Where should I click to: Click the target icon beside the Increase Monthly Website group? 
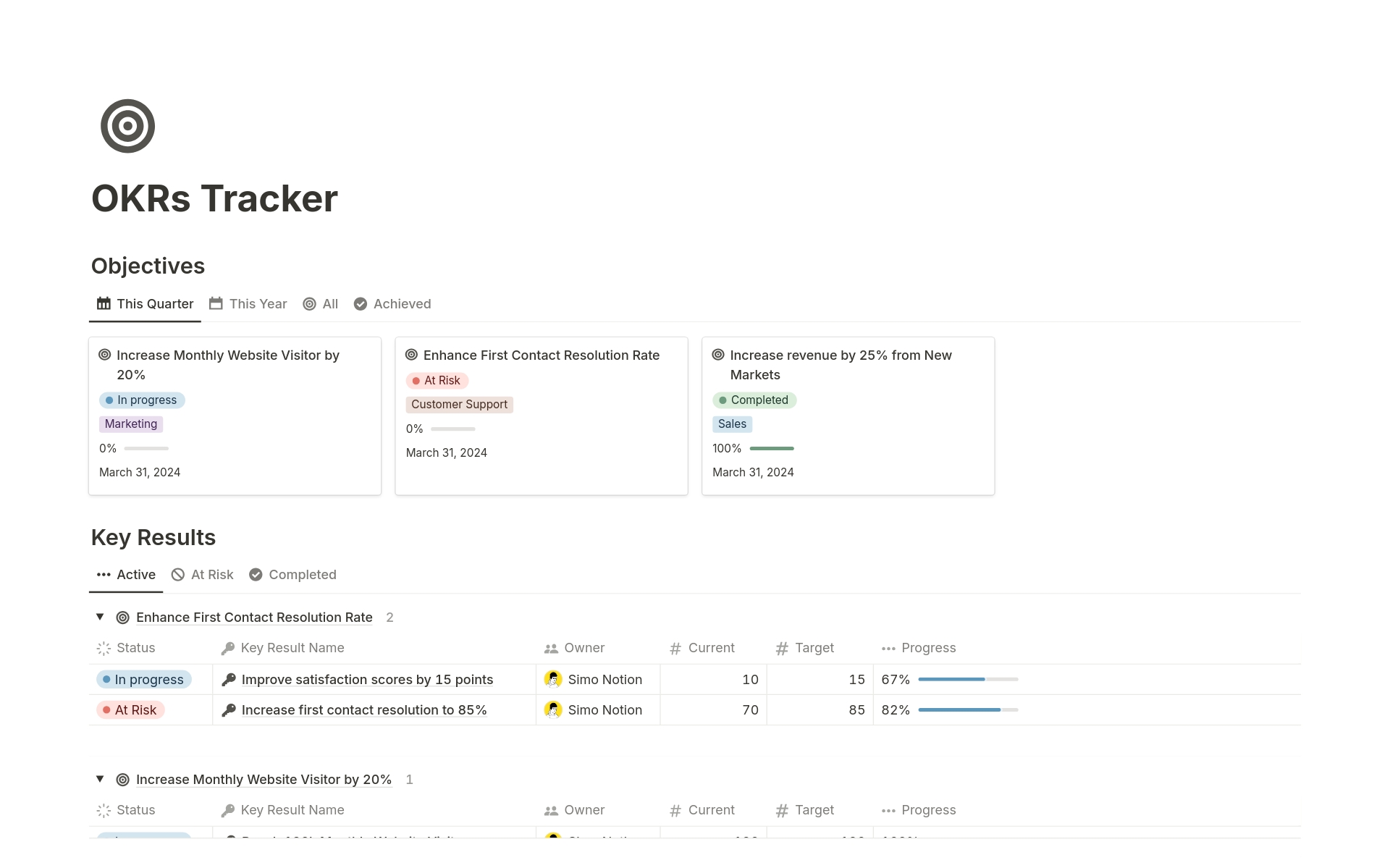pos(123,780)
